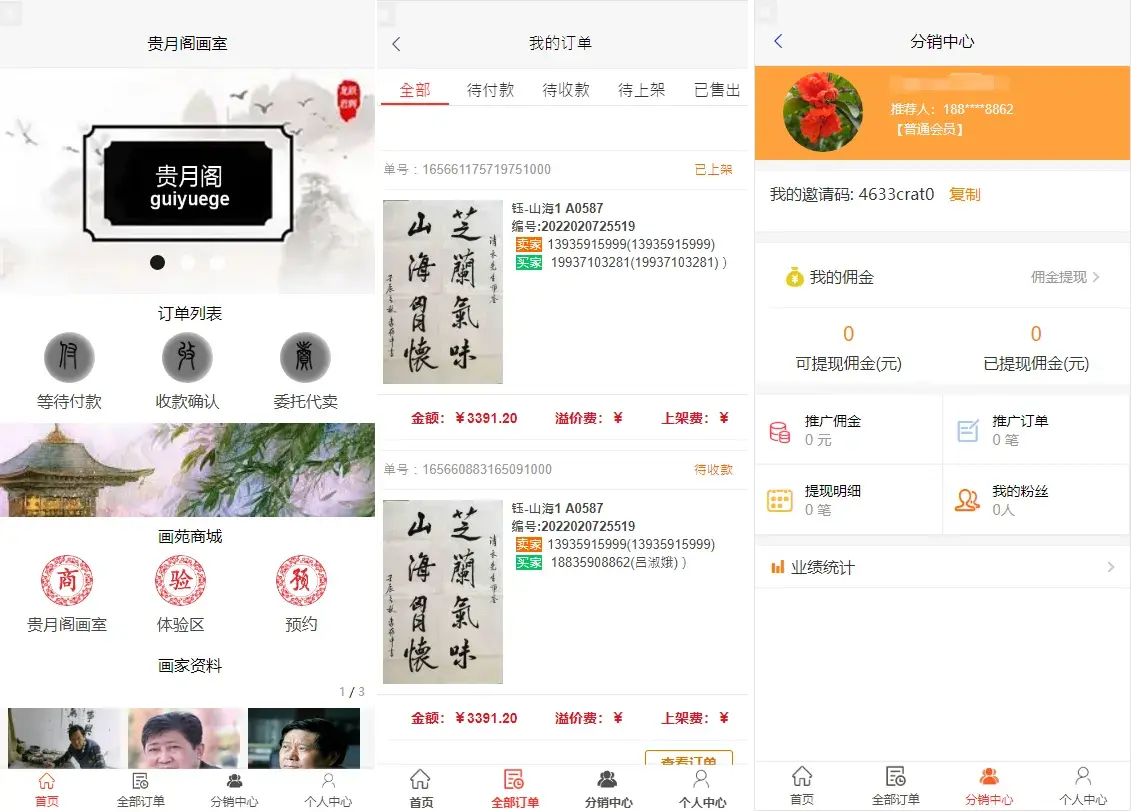Tap the 画苑商城 section heading
Viewport: 1131px width, 812px height.
190,537
